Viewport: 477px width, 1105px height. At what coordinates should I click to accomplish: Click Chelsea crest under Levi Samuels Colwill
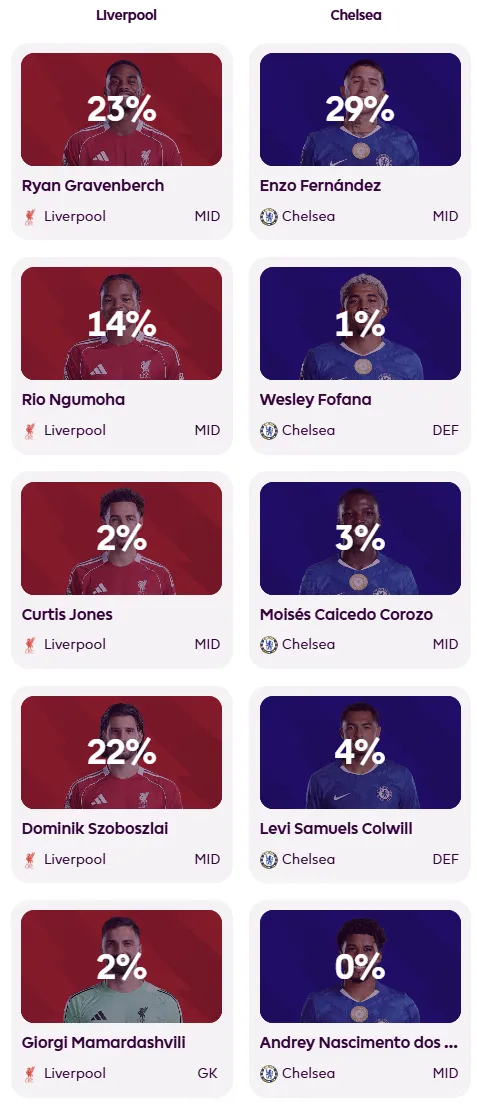coord(268,860)
